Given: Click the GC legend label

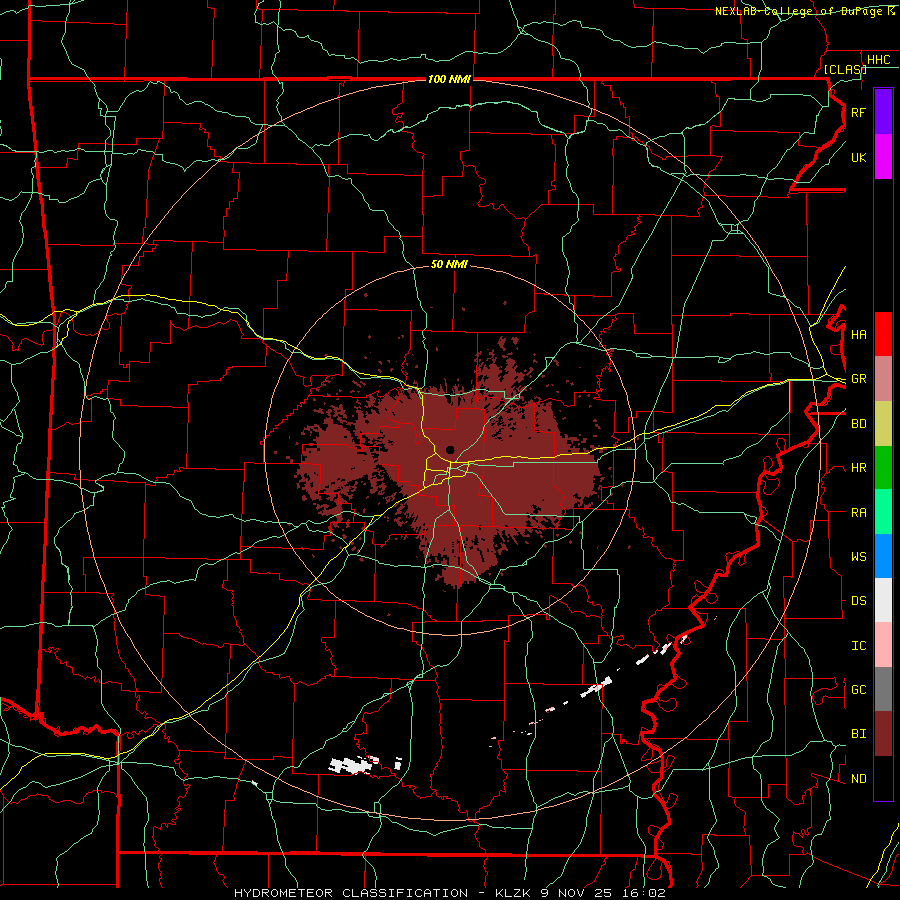Looking at the screenshot, I should pos(858,689).
